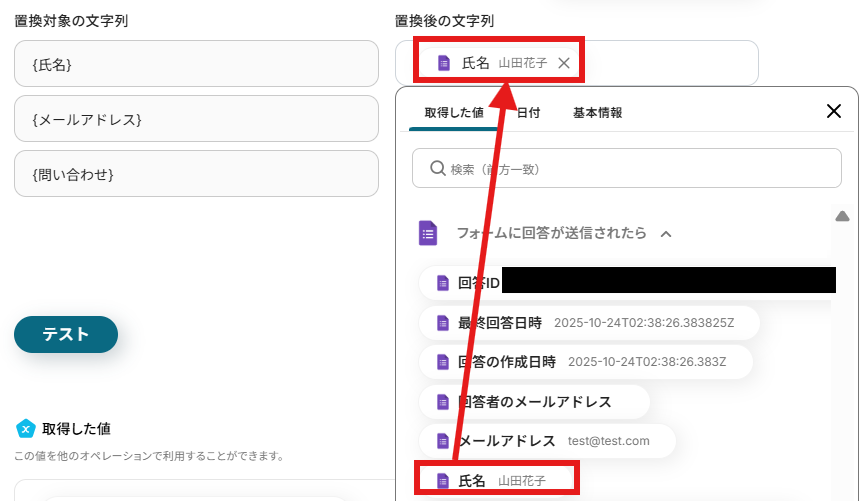Click the 置換対象の文字列 label

[71, 21]
